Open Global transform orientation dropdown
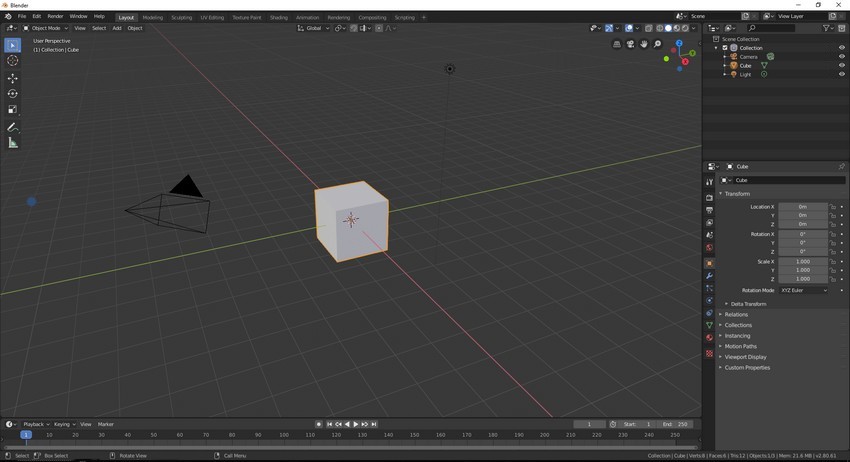The width and height of the screenshot is (850, 462). point(313,28)
